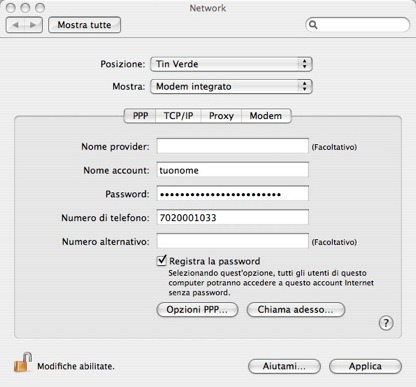This screenshot has width=416, height=387.
Task: Click the Chiama adesso... button
Action: (x=296, y=310)
